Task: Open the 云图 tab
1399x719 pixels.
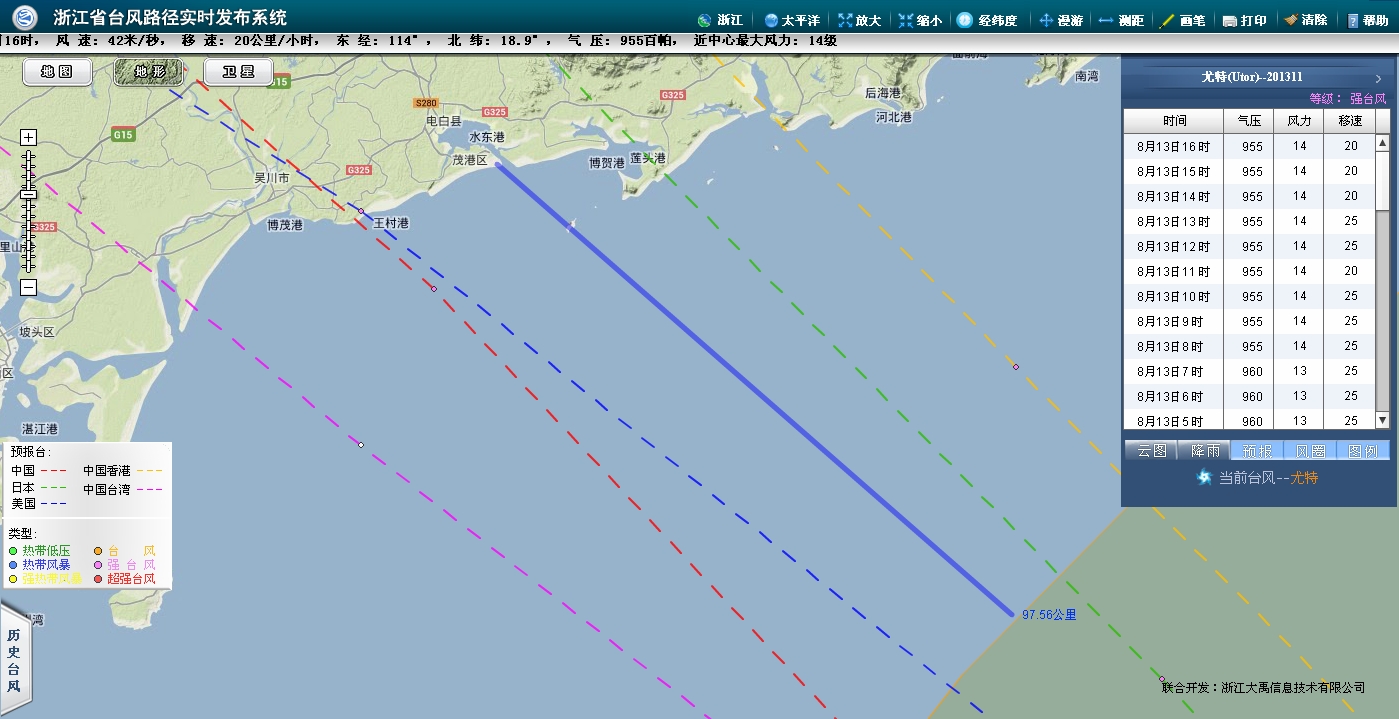Action: click(x=1151, y=450)
